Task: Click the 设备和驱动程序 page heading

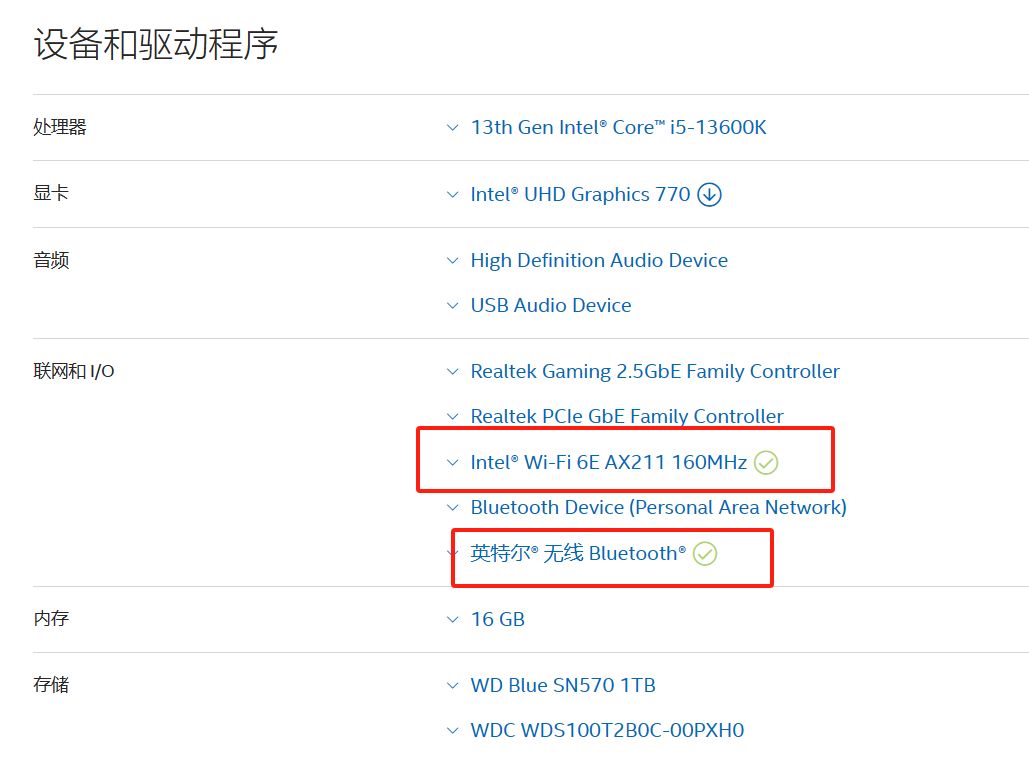Action: 153,44
